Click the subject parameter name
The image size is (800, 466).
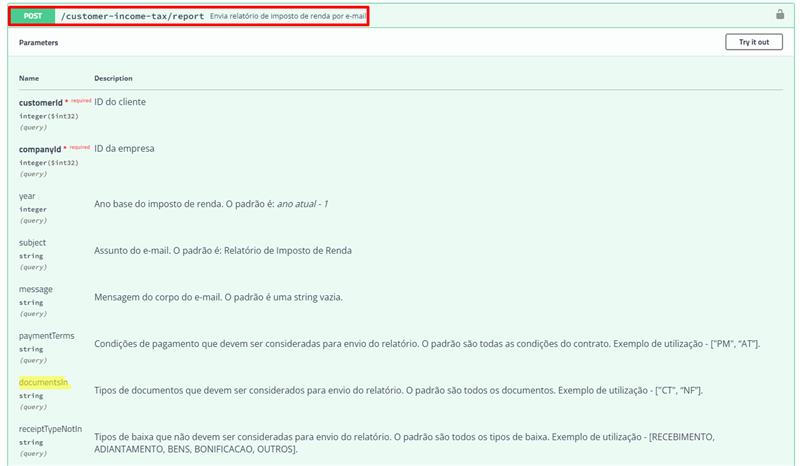(32, 242)
